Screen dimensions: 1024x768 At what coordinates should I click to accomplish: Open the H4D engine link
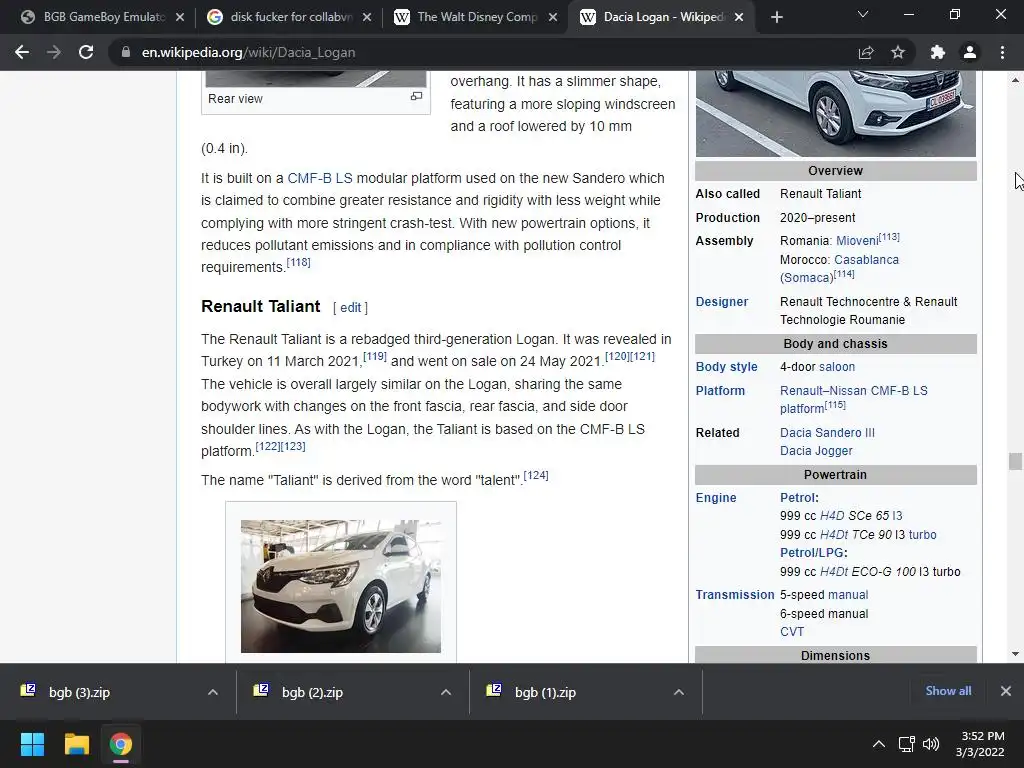tap(832, 516)
